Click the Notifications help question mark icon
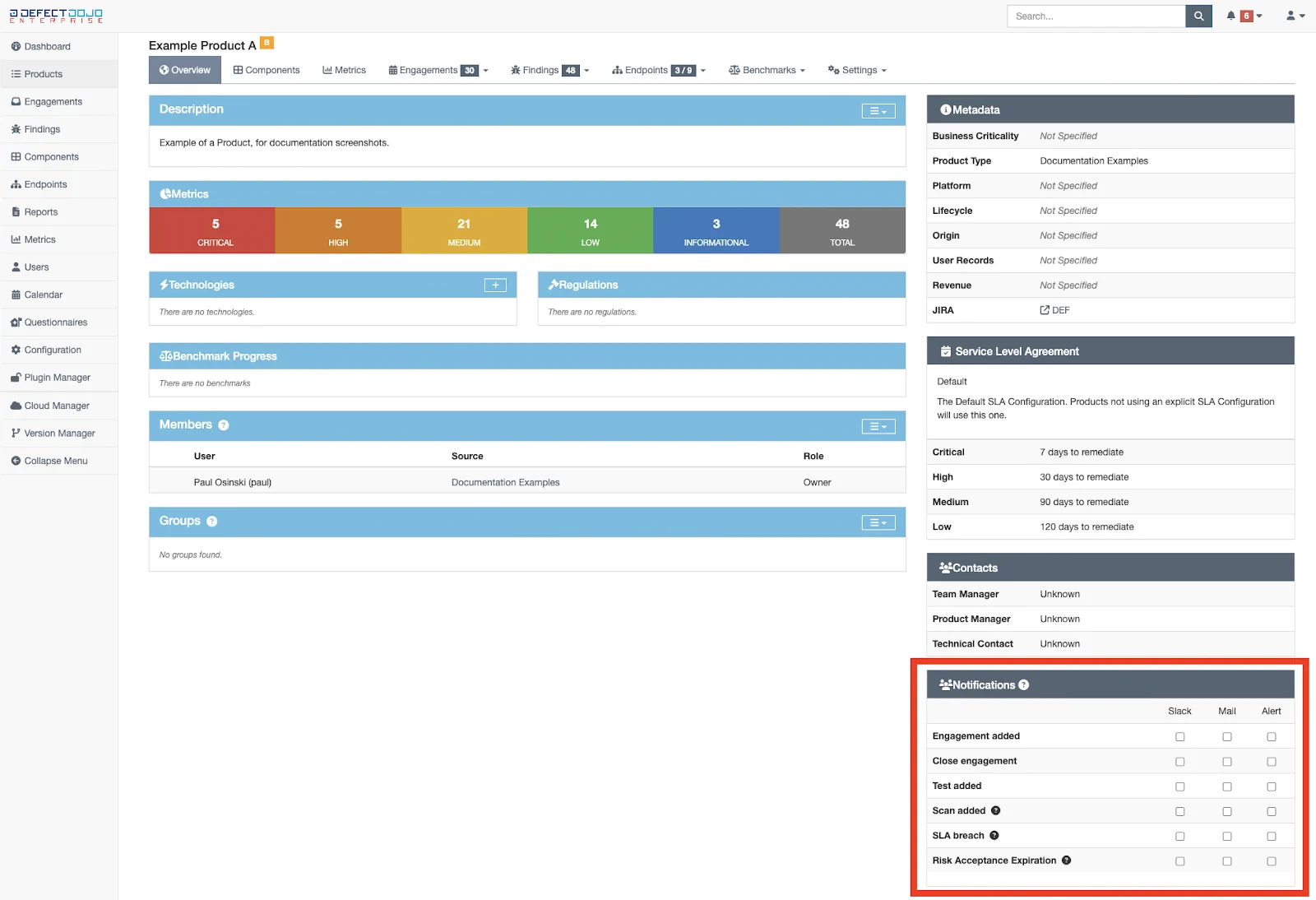The image size is (1316, 900). click(x=1024, y=685)
